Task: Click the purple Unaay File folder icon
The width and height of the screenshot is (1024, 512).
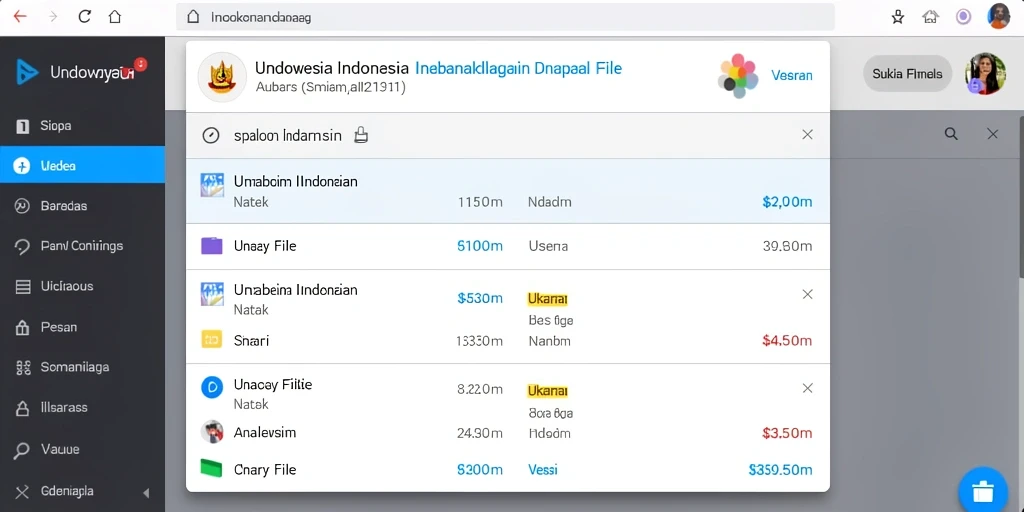Action: point(212,246)
